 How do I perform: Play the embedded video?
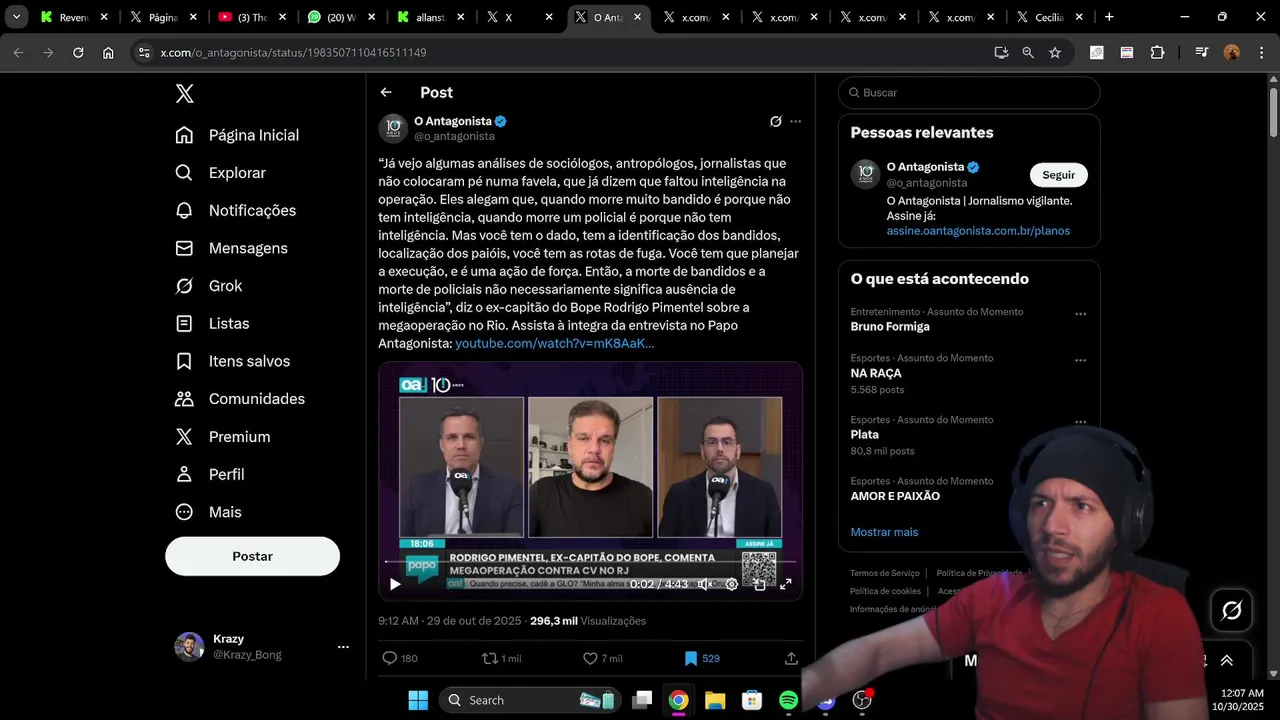pyautogui.click(x=395, y=584)
